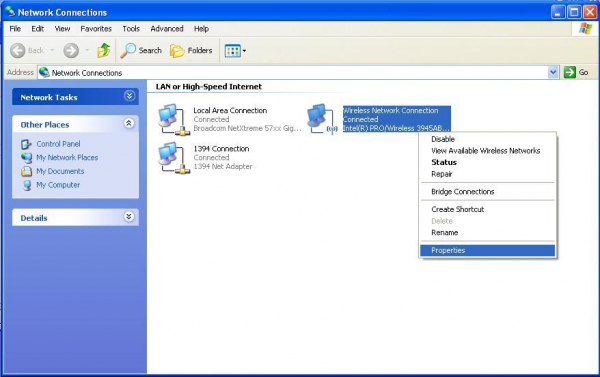The image size is (600, 377).
Task: Open My Documents link
Action: pyautogui.click(x=60, y=171)
